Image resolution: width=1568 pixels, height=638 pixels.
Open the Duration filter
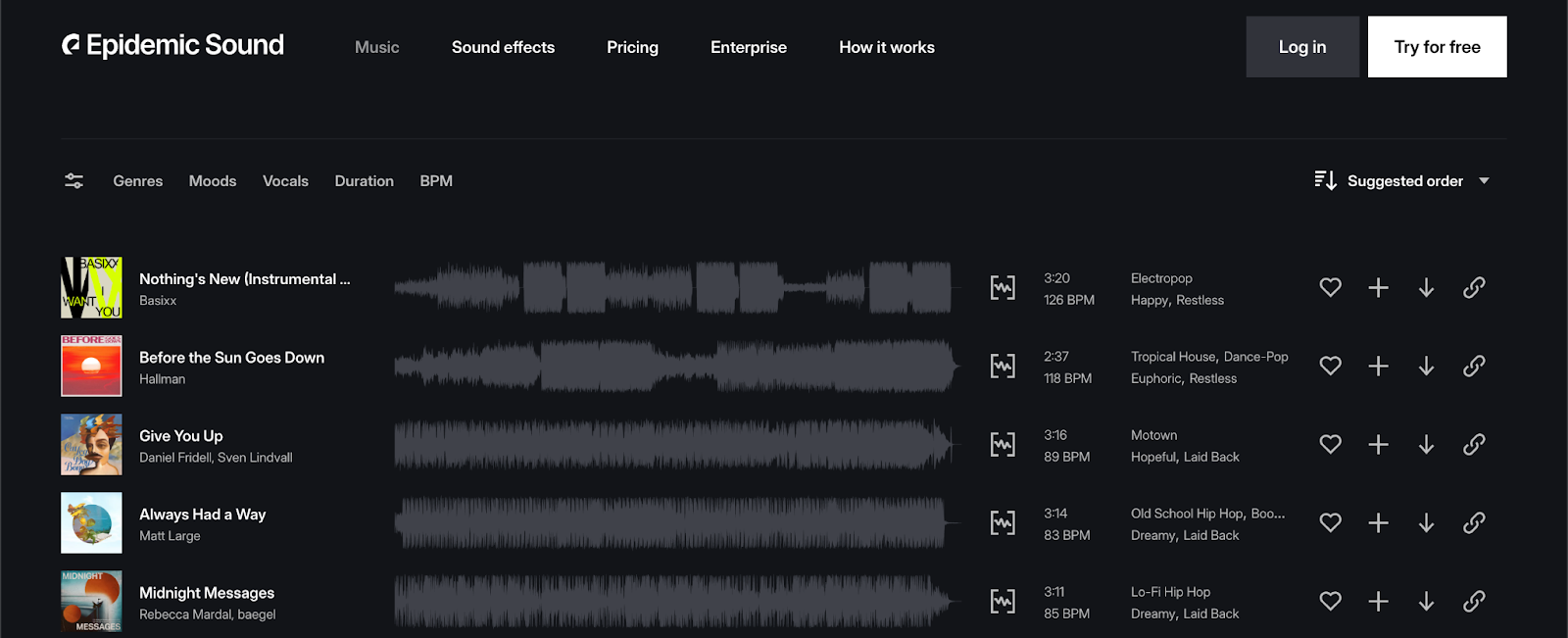pos(365,180)
